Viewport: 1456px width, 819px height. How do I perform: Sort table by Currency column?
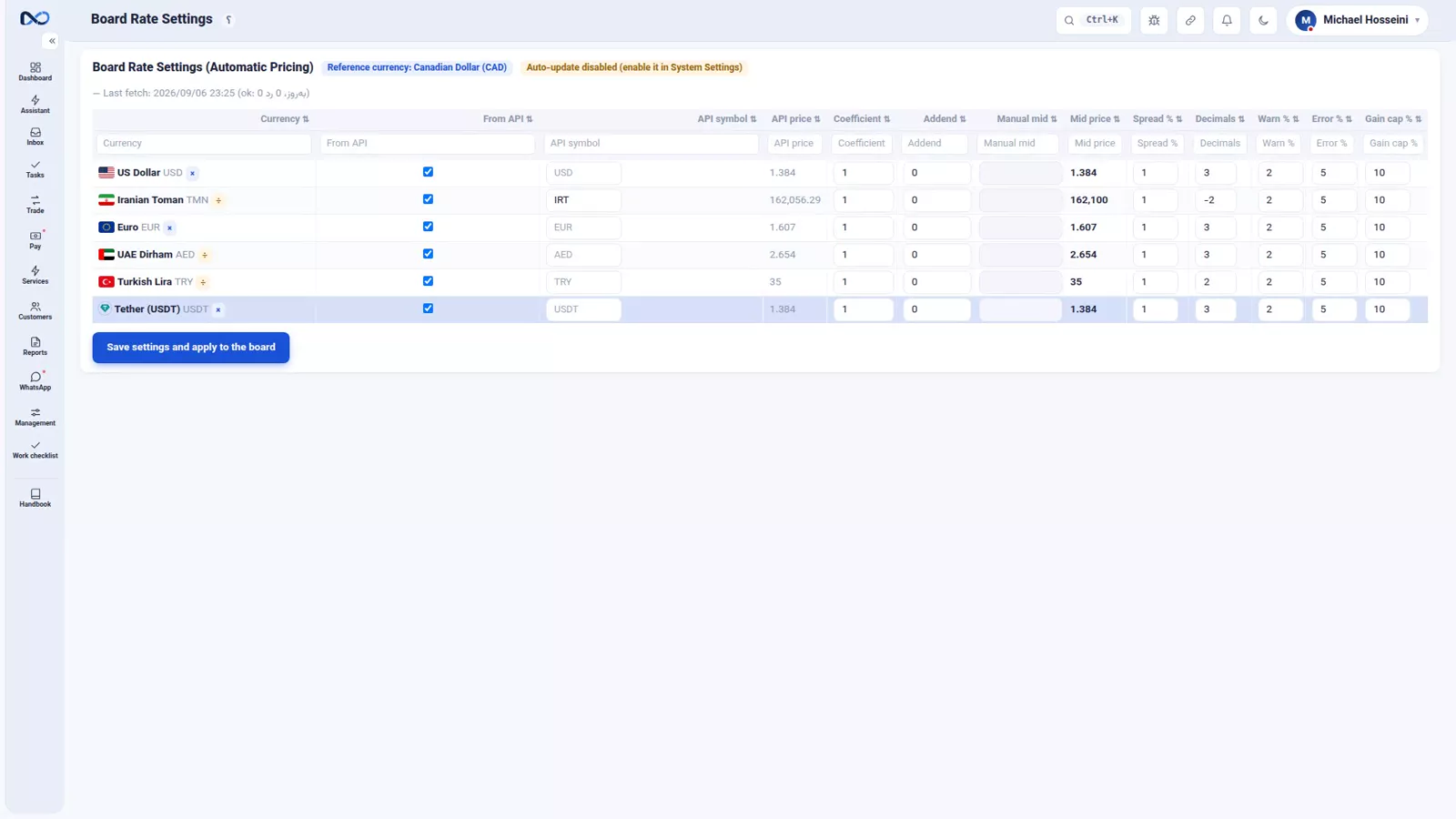coord(284,119)
